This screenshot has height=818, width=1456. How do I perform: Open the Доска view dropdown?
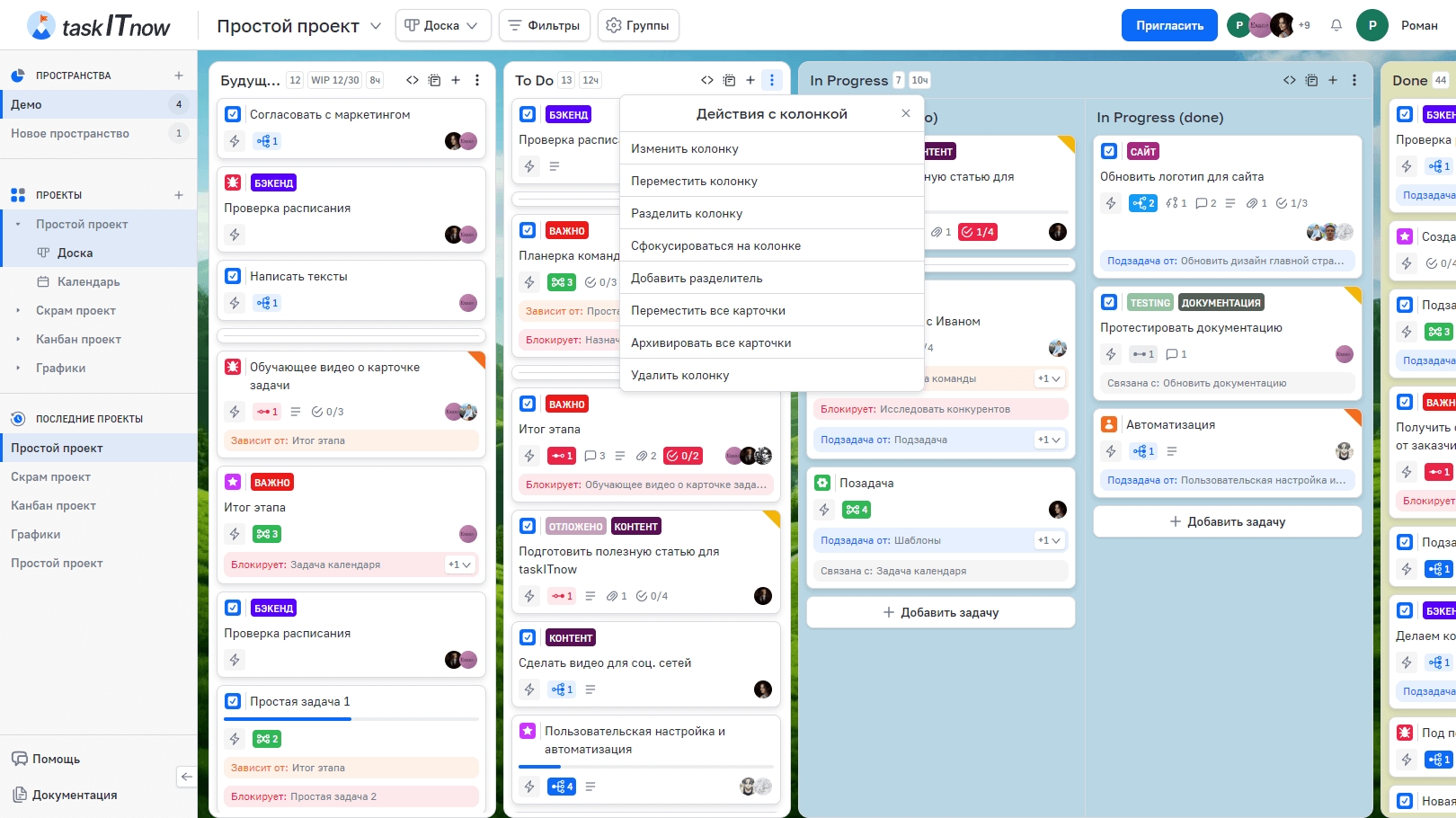442,25
